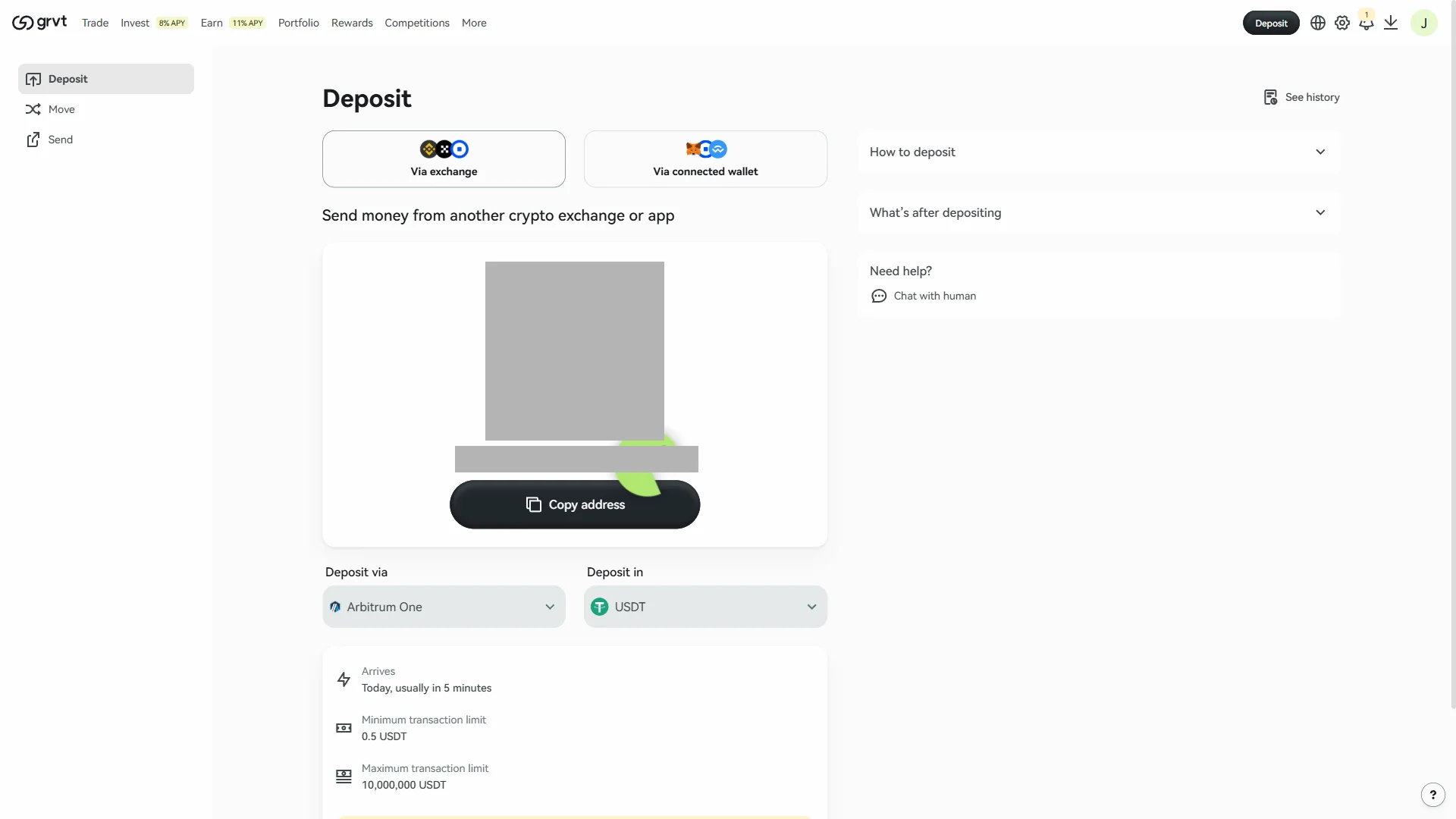Click the exchange logos above Via exchange
This screenshot has height=819, width=1456.
(444, 149)
